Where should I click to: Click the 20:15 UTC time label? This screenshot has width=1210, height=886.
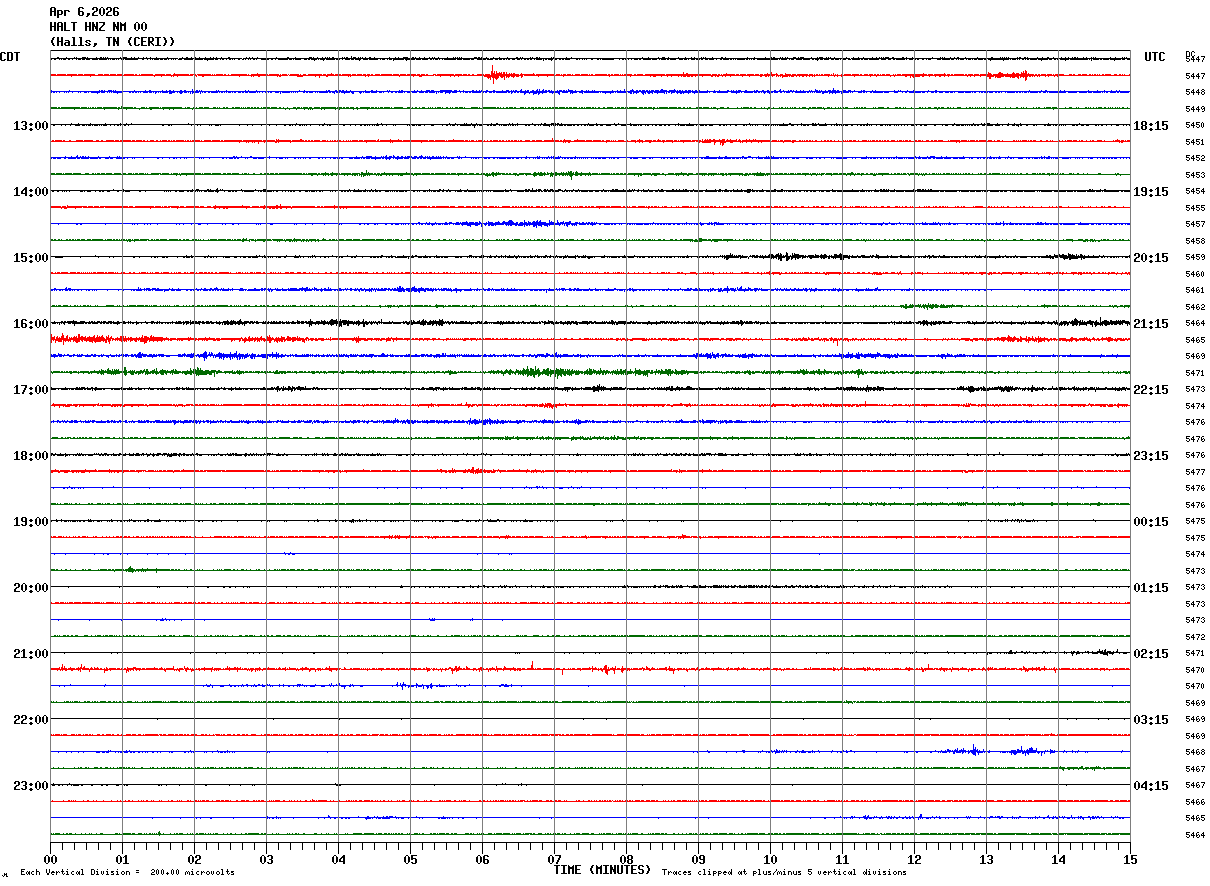[1151, 258]
